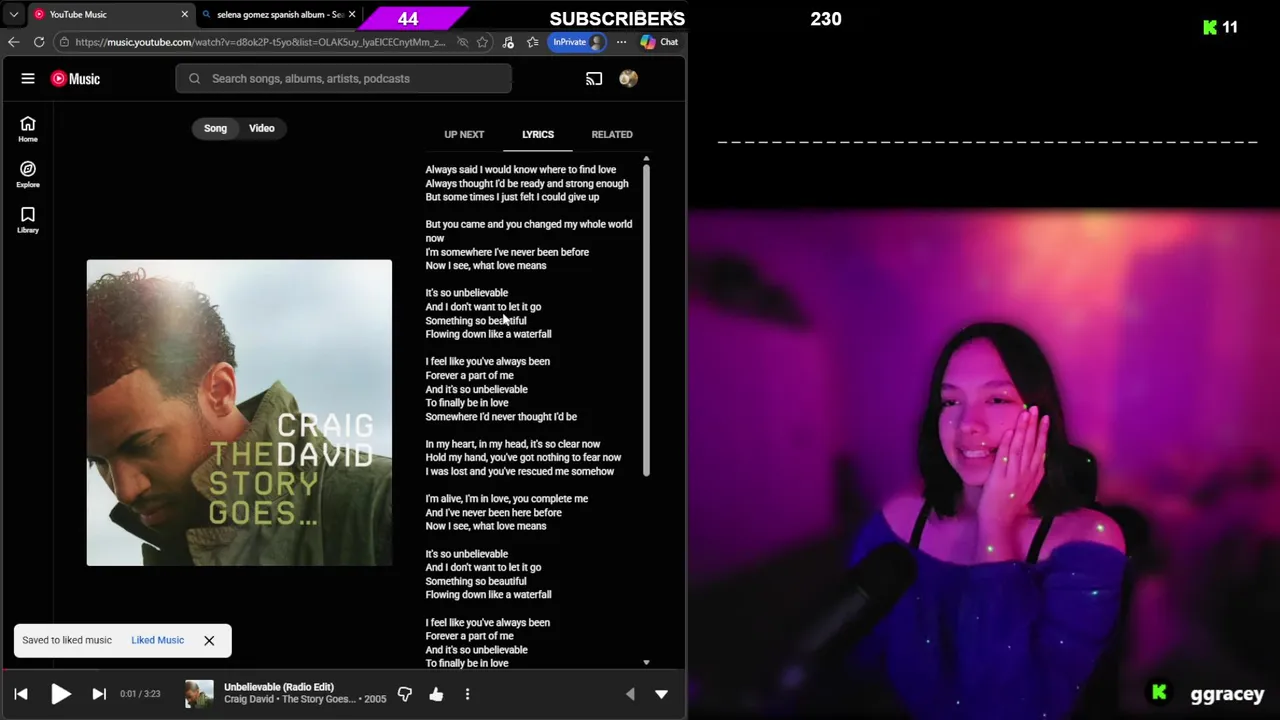Click the YouTube Music logo

75,78
